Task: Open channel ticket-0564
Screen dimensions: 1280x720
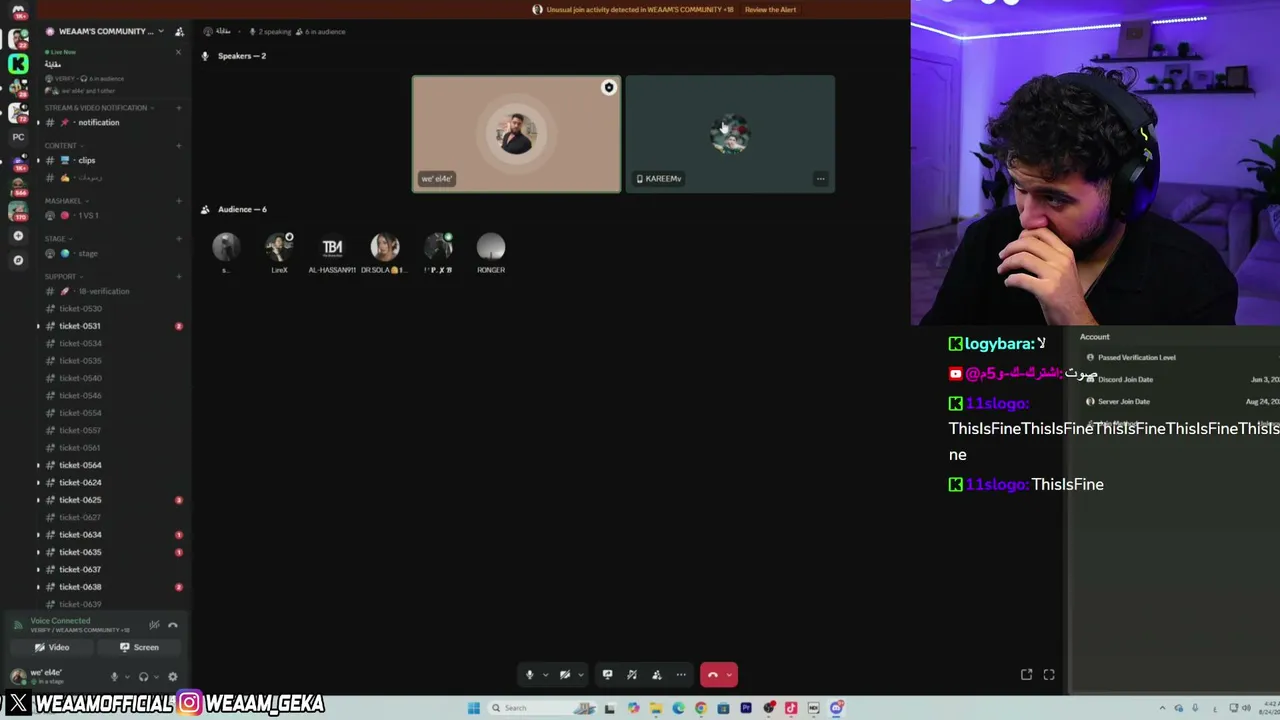Action: (x=112, y=465)
